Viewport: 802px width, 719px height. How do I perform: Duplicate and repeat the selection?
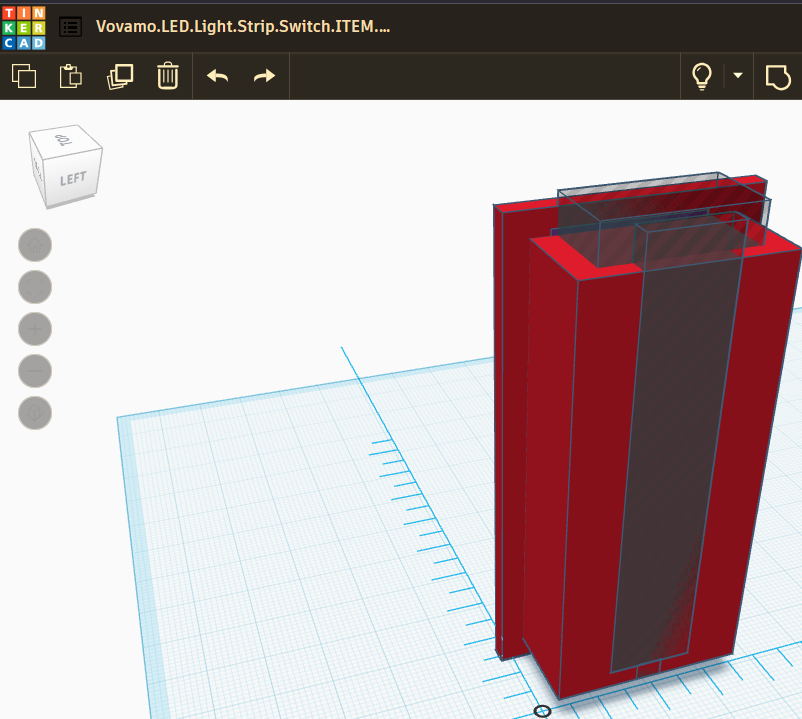pyautogui.click(x=120, y=76)
